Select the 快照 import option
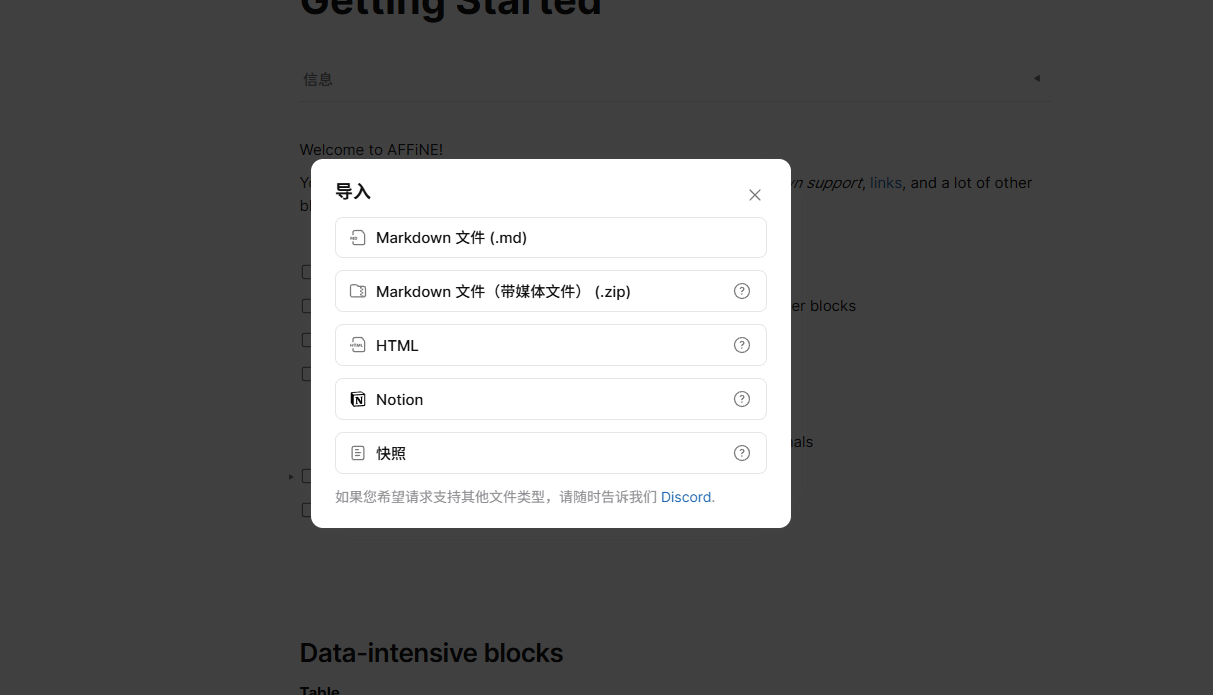Image resolution: width=1213 pixels, height=695 pixels. coord(551,454)
